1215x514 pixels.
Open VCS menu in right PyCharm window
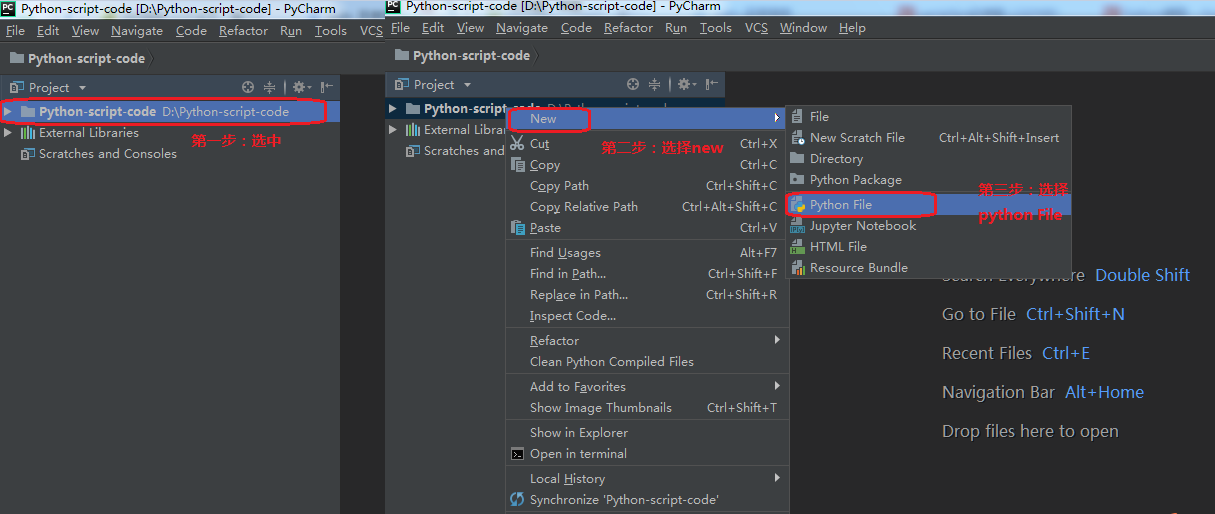click(x=756, y=28)
